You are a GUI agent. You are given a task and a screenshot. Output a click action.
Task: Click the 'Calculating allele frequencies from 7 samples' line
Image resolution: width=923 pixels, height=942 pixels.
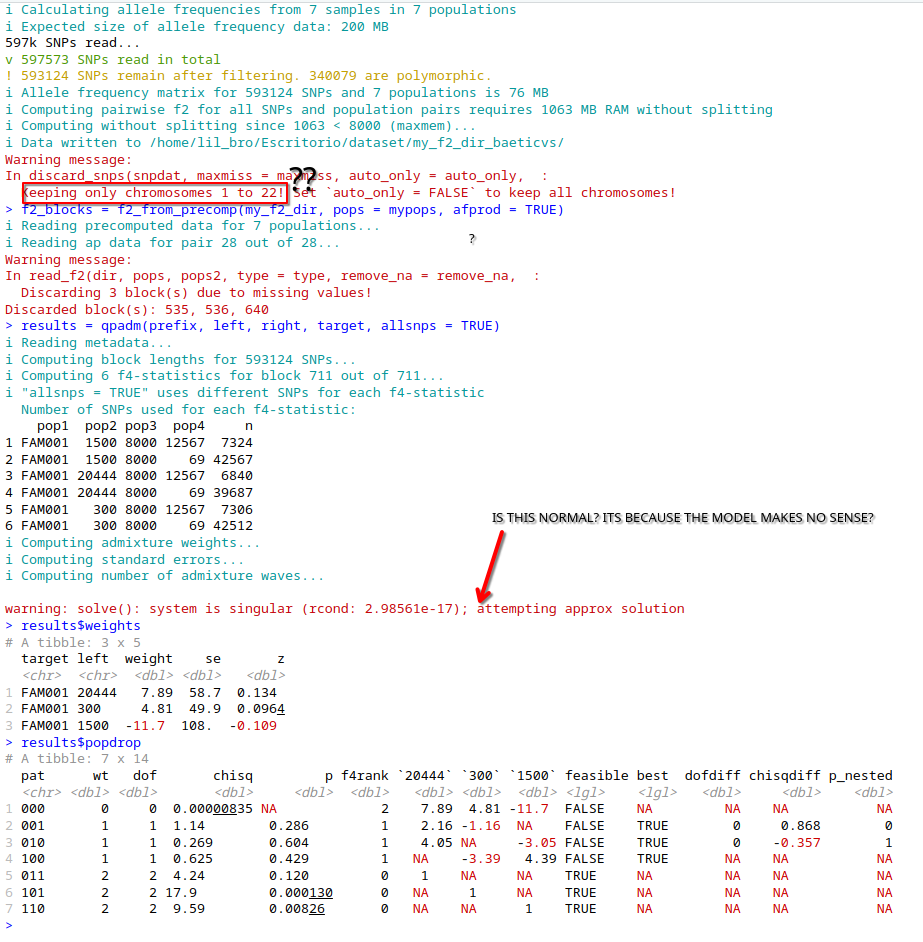261,10
